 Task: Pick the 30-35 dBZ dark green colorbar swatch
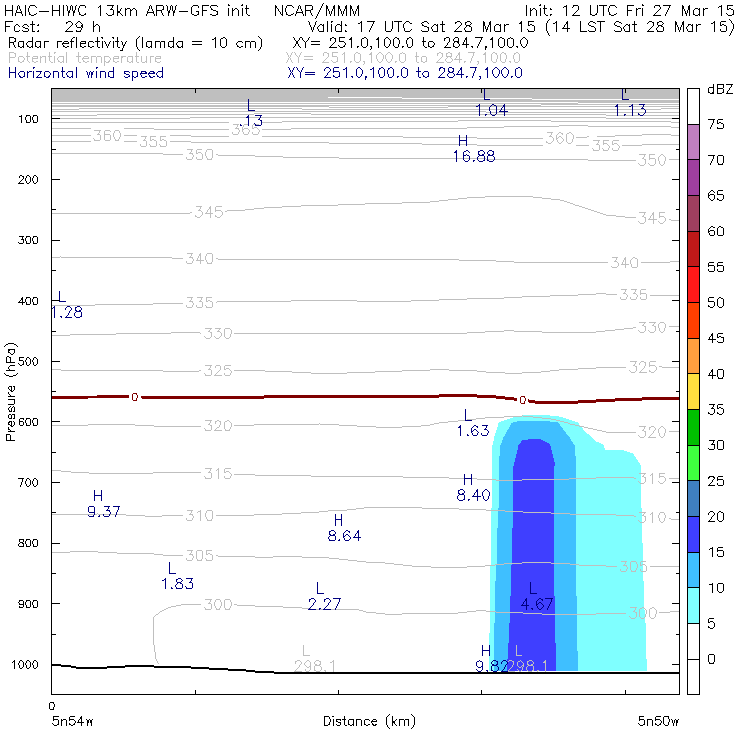point(693,427)
